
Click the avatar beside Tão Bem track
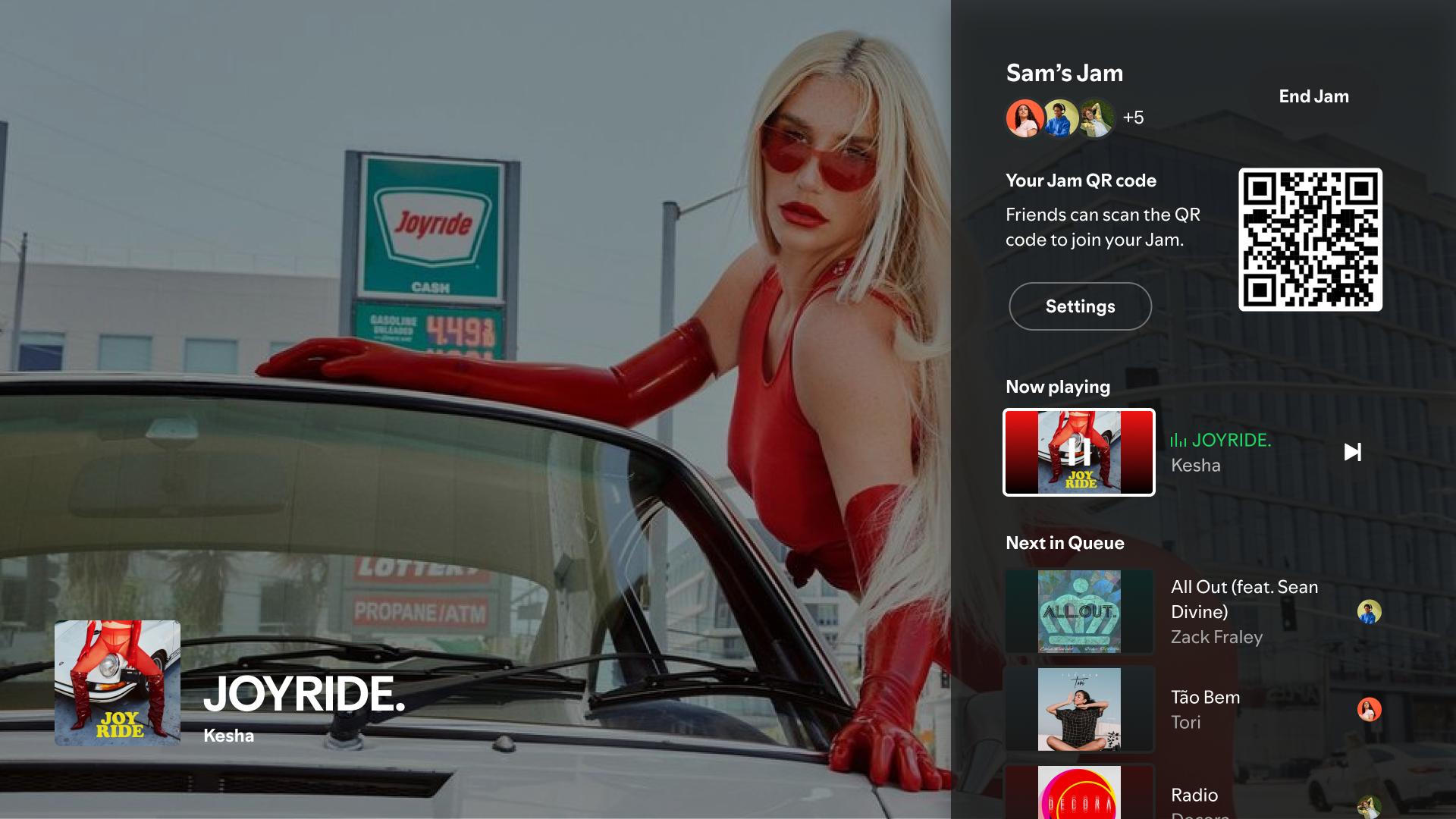pos(1369,710)
